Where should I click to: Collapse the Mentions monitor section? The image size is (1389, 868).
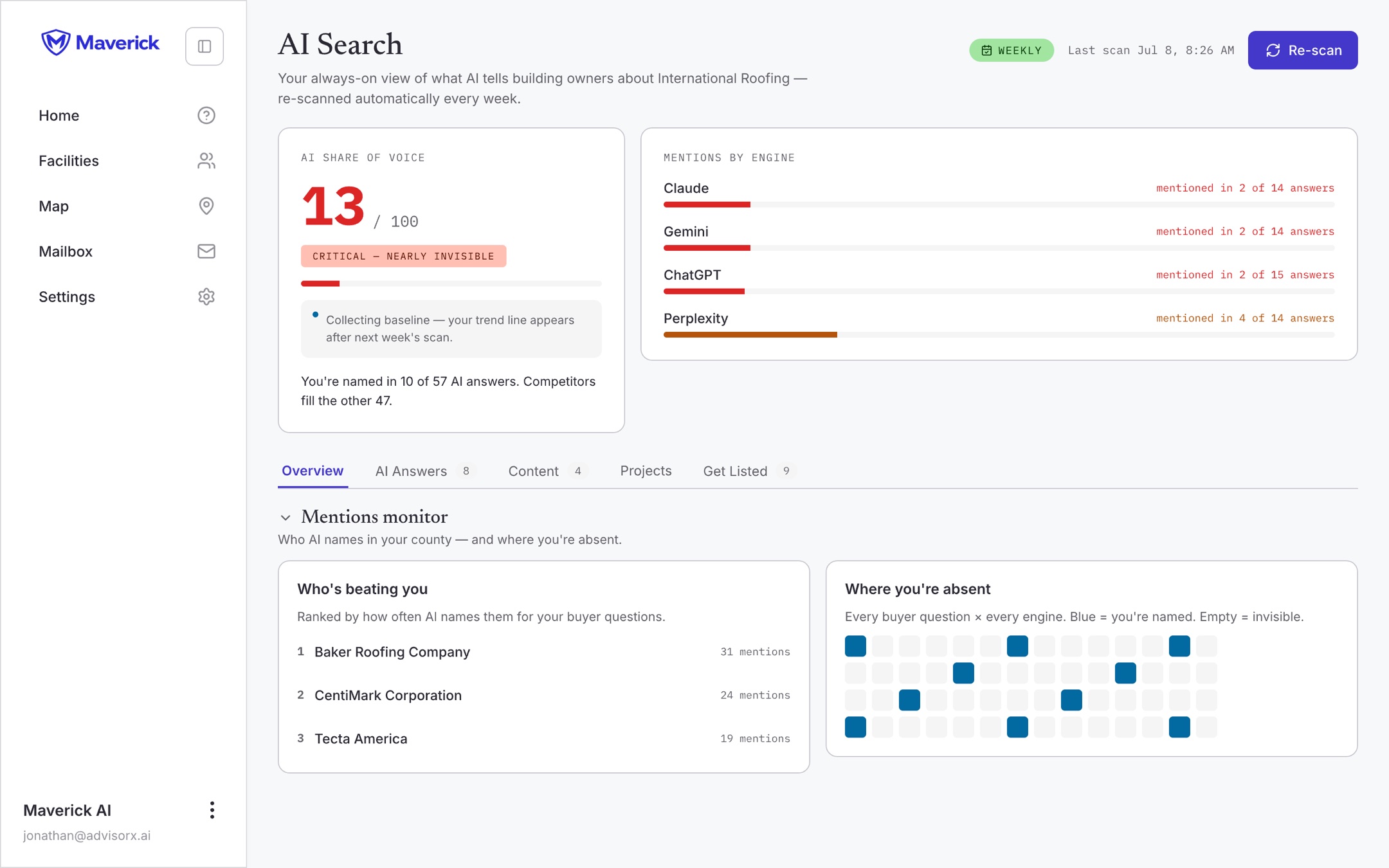point(286,518)
